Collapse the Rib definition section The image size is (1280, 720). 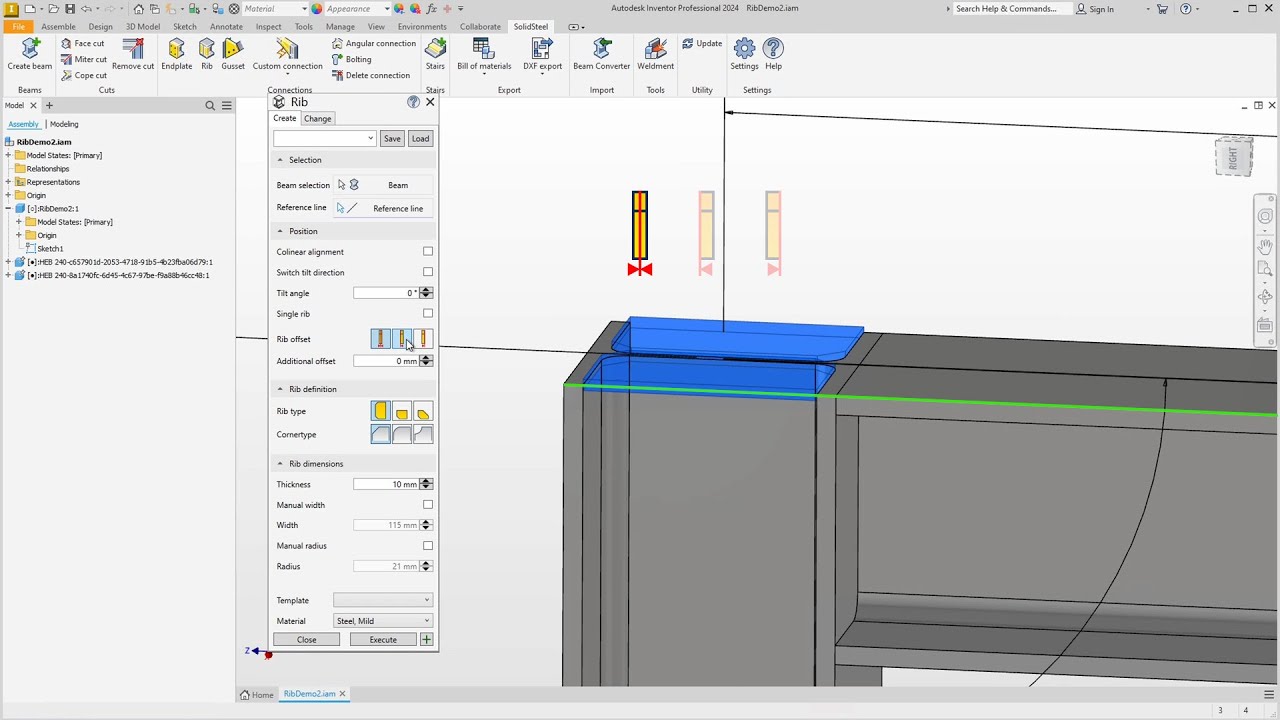[280, 389]
